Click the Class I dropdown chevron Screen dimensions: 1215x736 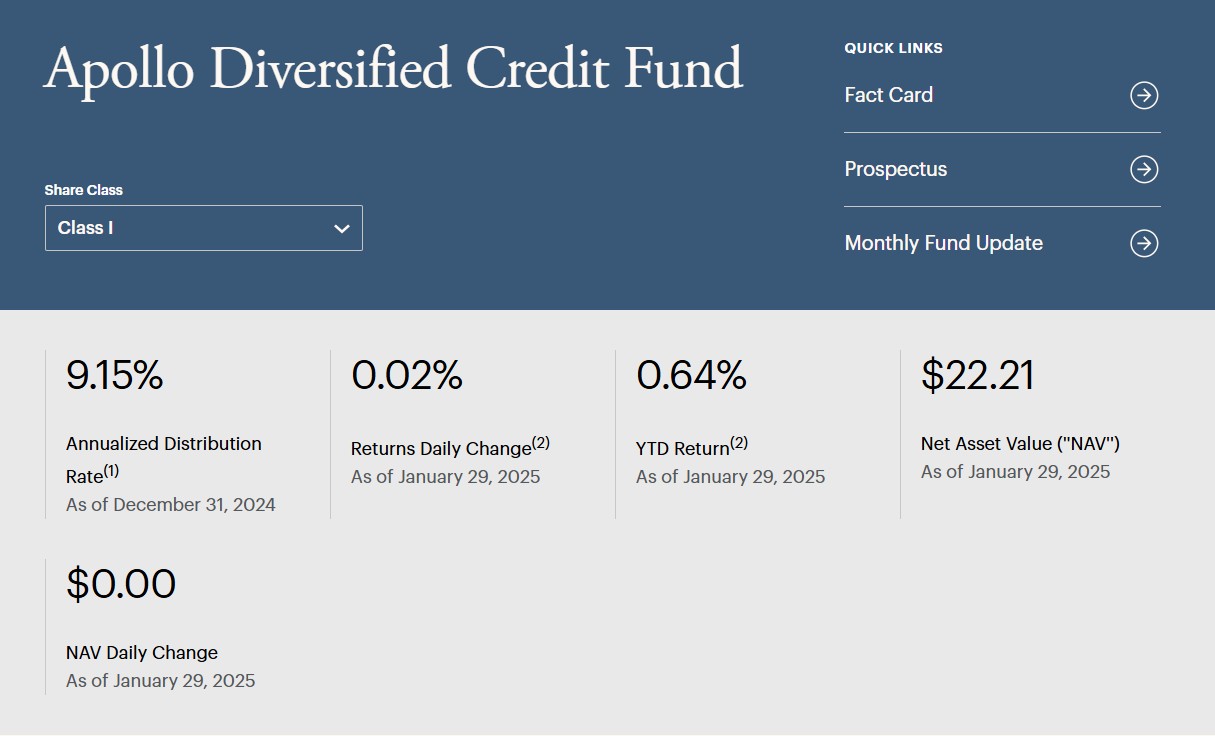pyautogui.click(x=342, y=229)
